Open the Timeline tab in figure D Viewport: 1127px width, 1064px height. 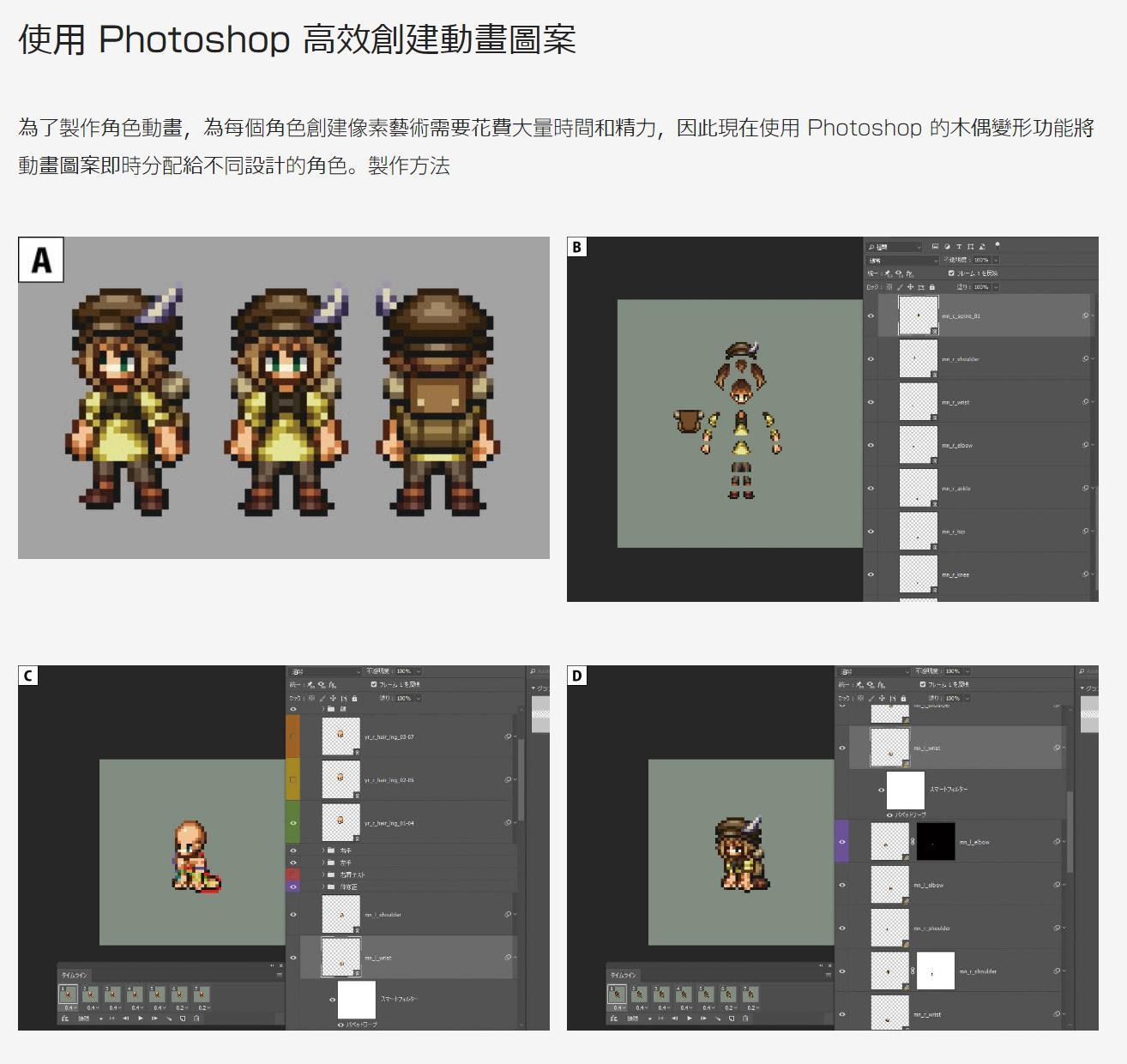623,976
